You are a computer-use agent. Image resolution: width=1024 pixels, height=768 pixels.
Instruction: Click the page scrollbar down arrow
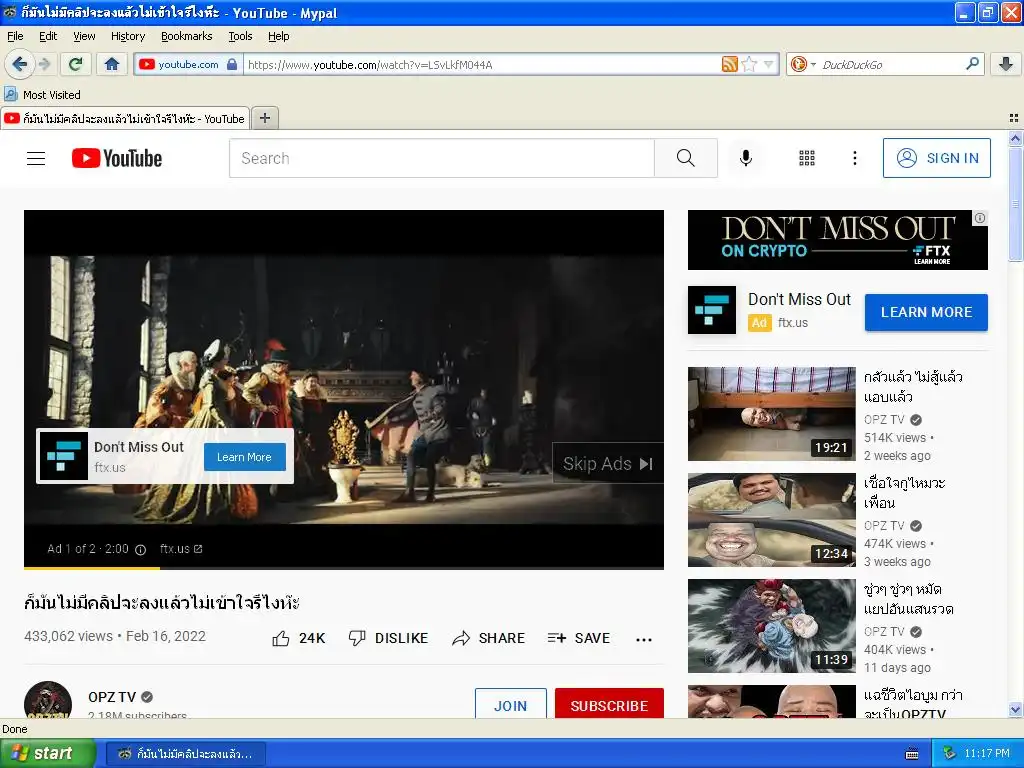pos(1015,710)
